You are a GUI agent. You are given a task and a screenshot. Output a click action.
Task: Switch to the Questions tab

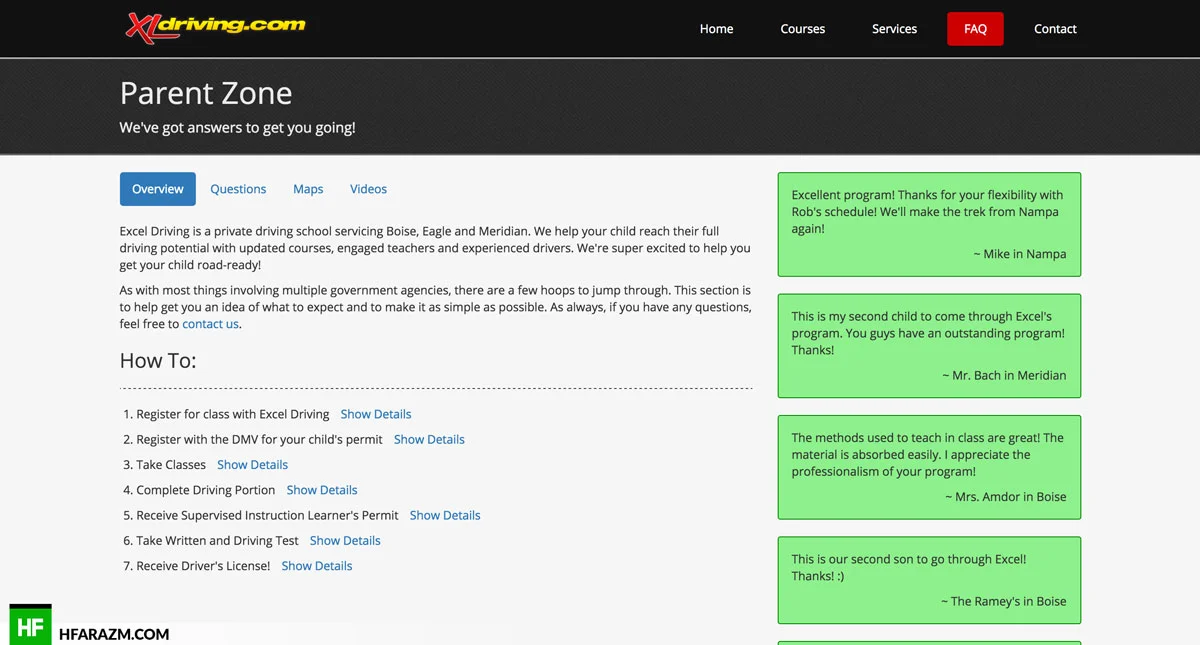[238, 189]
